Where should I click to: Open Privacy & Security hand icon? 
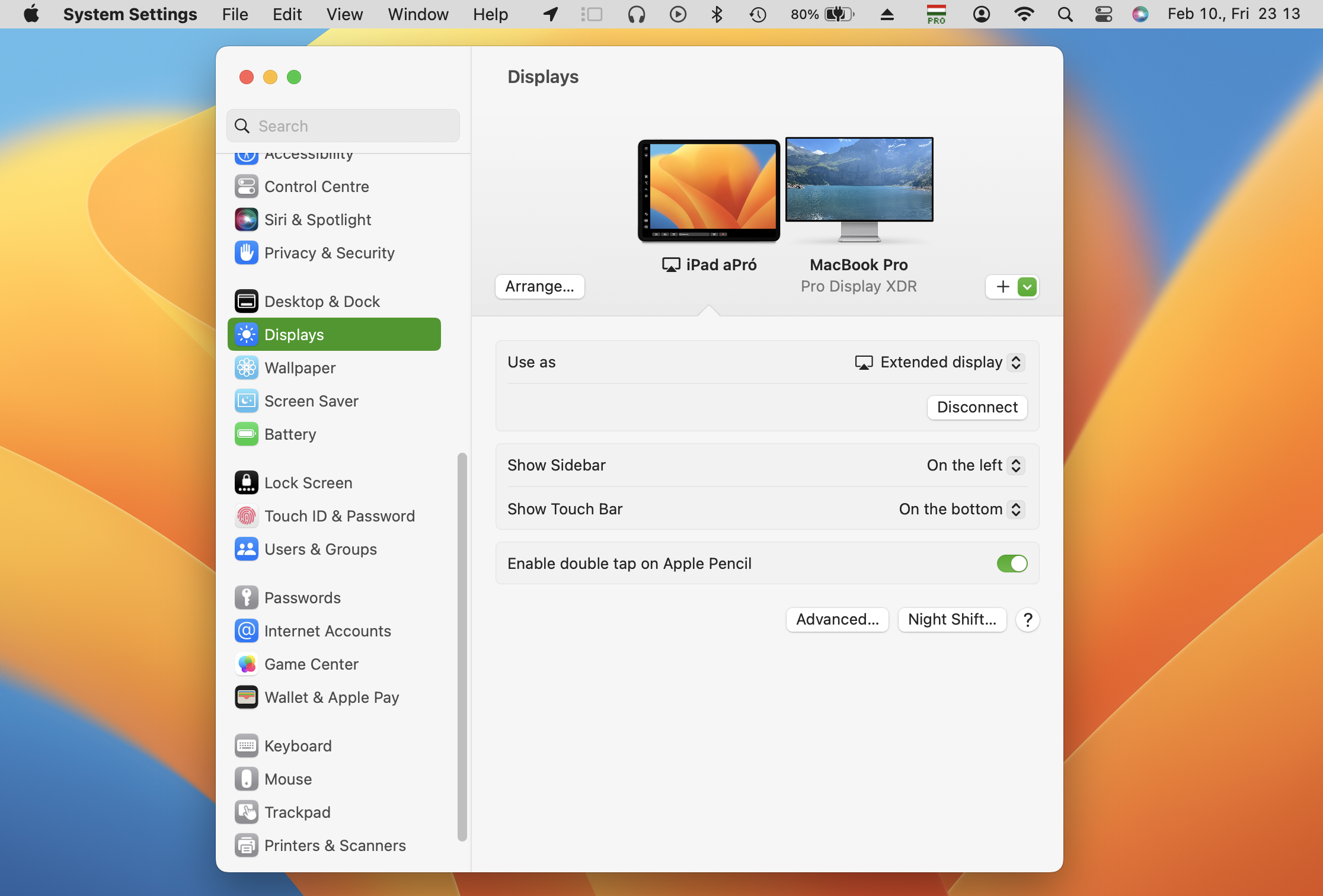[x=246, y=253]
